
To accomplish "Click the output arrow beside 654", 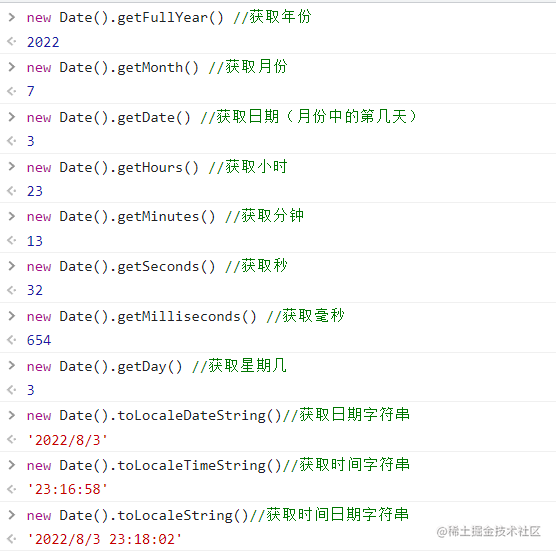I will tap(12, 340).
